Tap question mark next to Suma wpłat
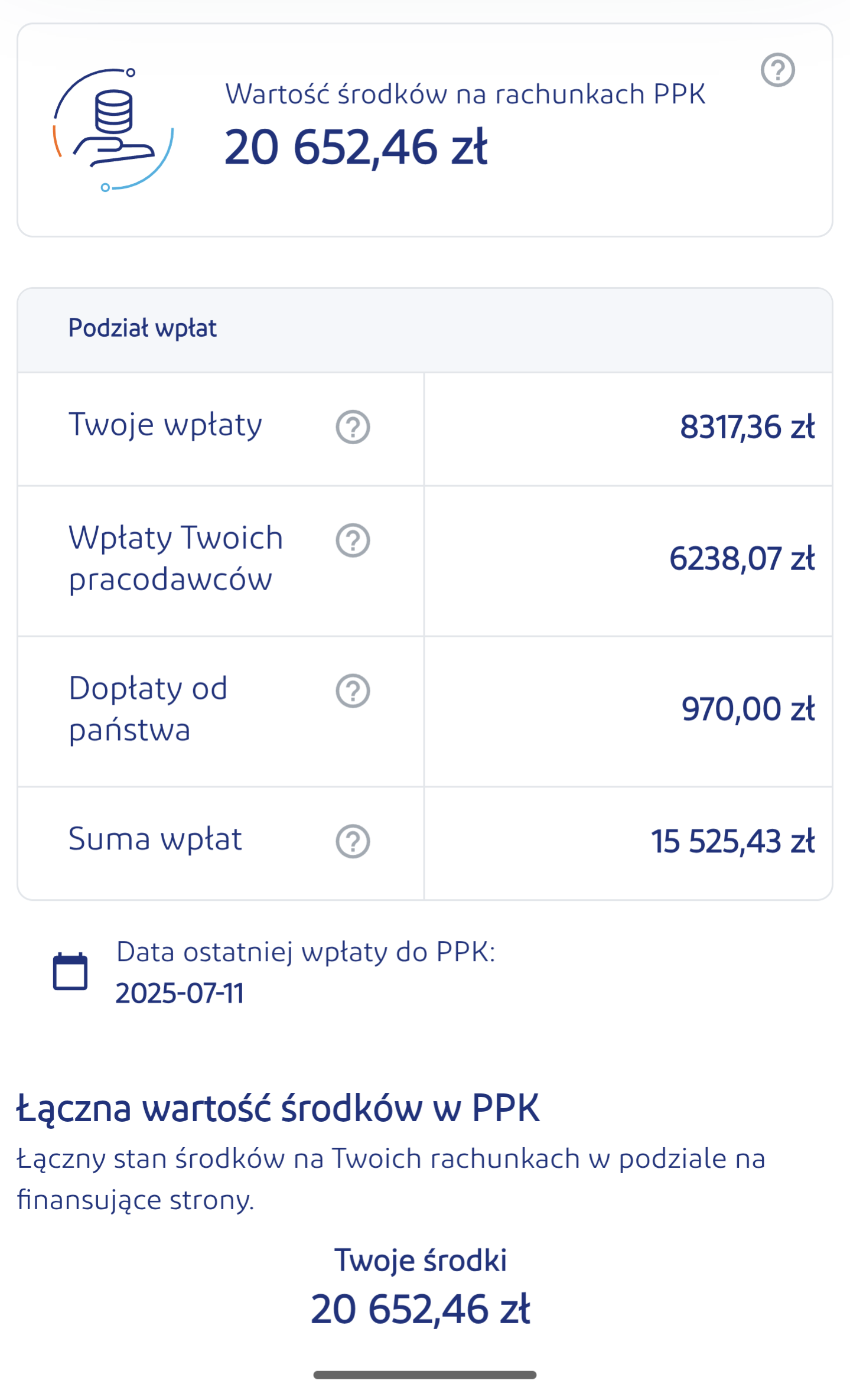Screen dimensions: 850x1400 (x=353, y=841)
